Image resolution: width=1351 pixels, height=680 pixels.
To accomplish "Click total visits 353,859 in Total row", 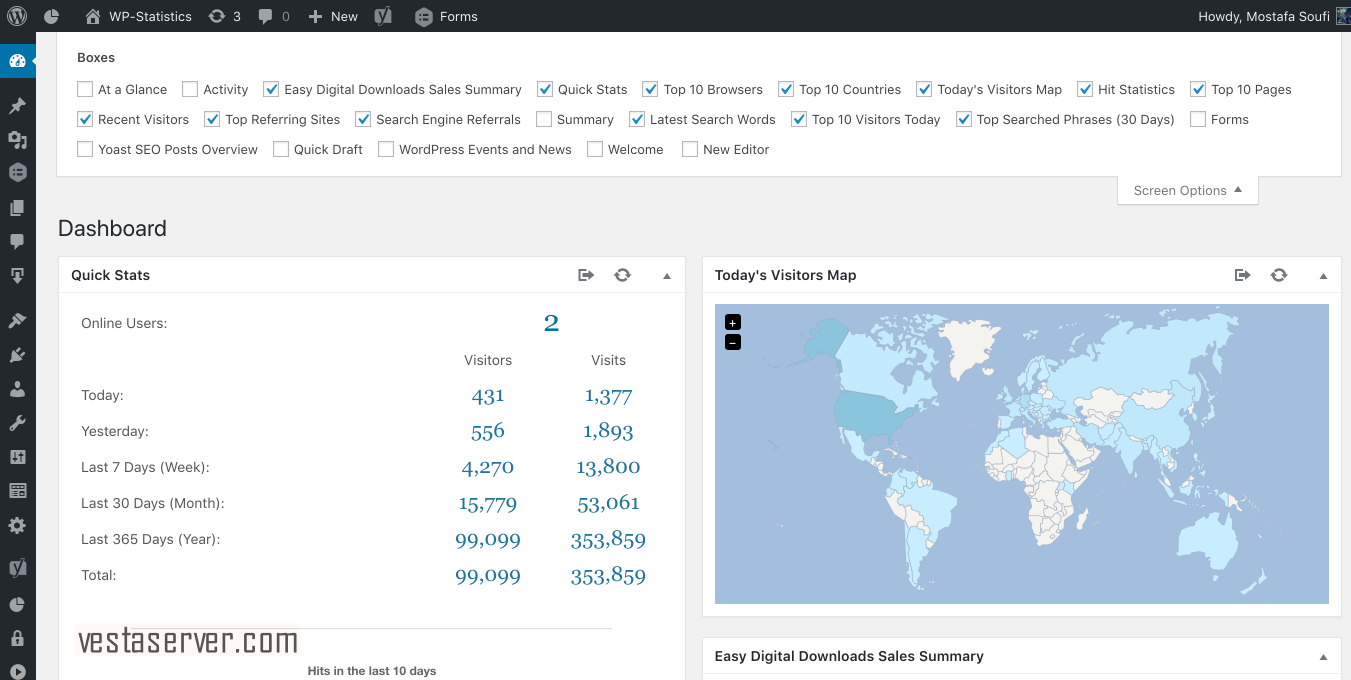I will (608, 576).
